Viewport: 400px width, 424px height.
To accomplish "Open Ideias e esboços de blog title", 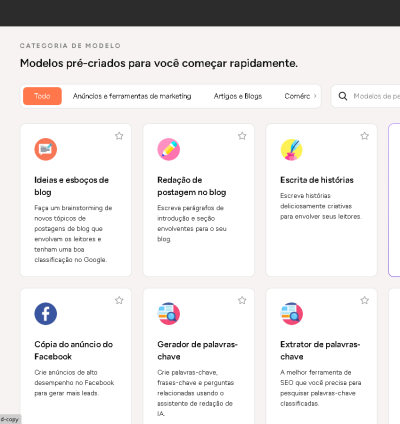I will [72, 186].
